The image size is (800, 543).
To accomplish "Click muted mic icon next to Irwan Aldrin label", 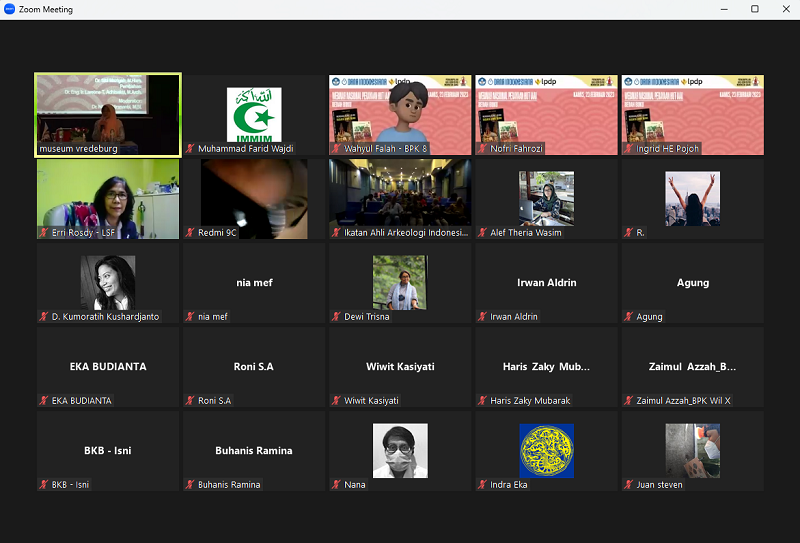I will pos(483,316).
